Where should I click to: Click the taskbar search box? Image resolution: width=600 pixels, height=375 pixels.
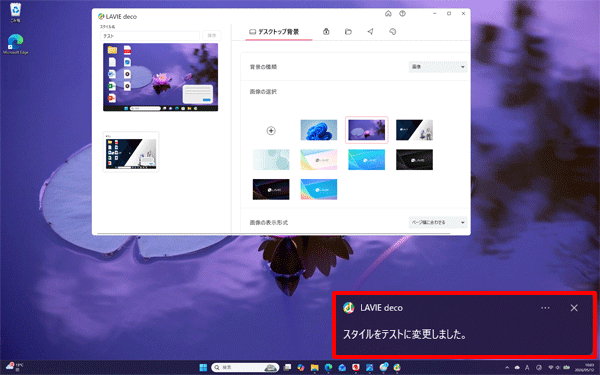click(245, 367)
